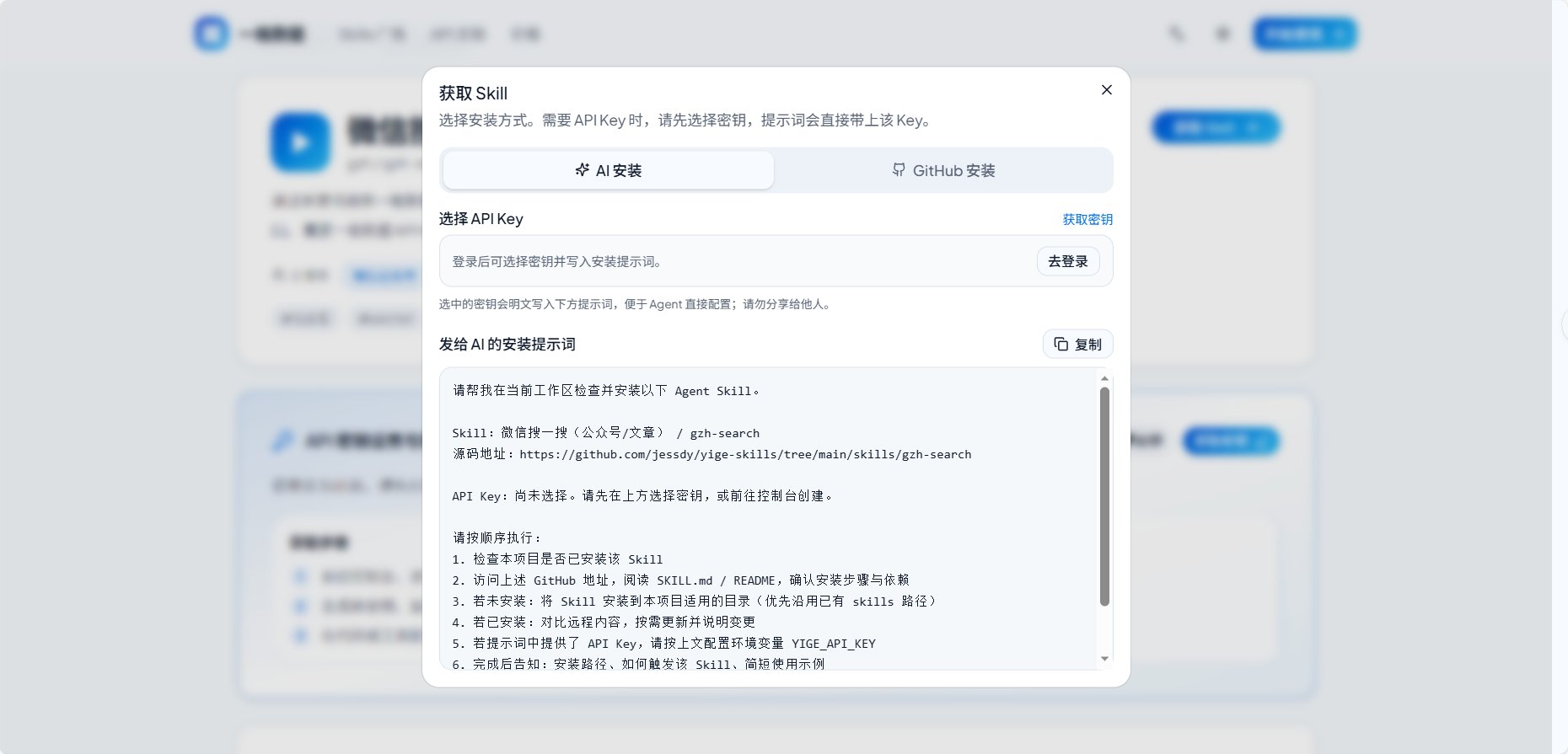
Task: Click the 去登录 button
Action: (x=1068, y=261)
